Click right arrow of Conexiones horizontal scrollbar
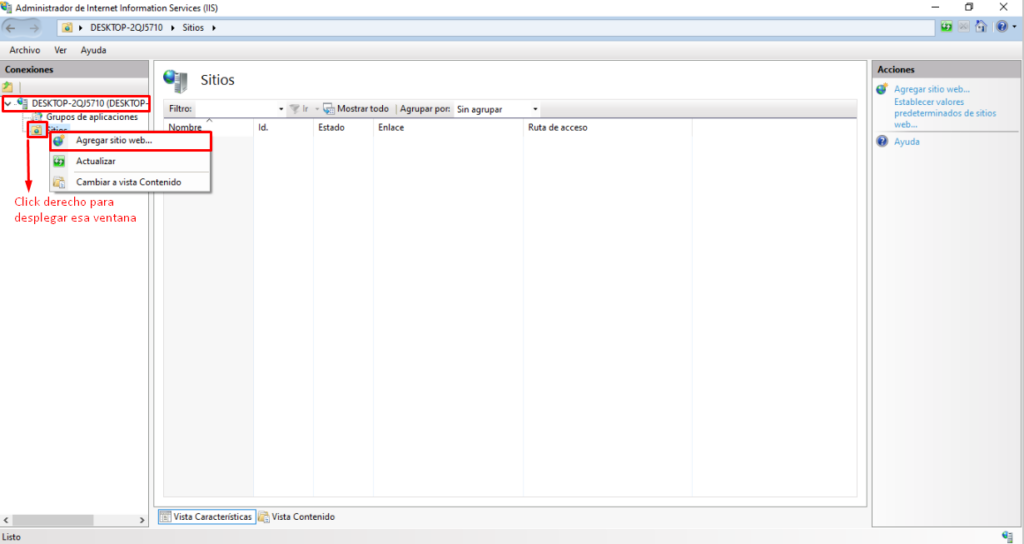Viewport: 1024px width, 544px height. (142, 520)
